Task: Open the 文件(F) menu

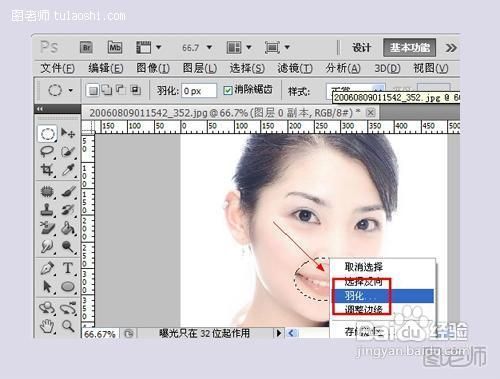Action: click(58, 69)
